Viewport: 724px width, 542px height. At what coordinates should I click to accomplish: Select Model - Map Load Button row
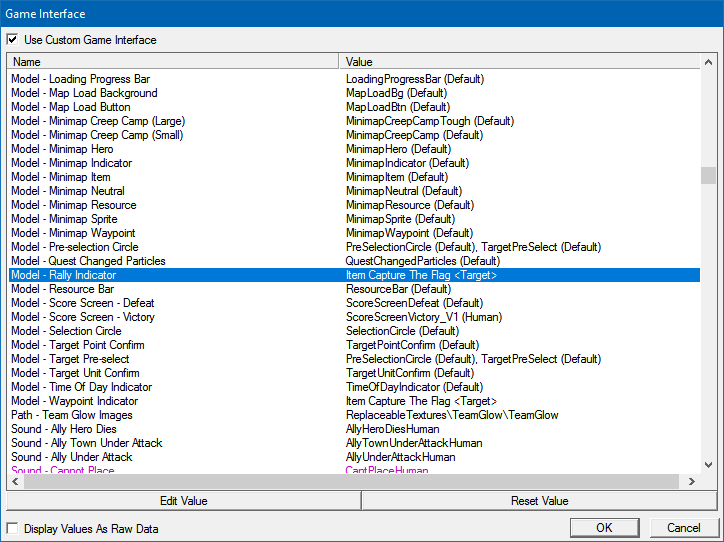(x=354, y=107)
